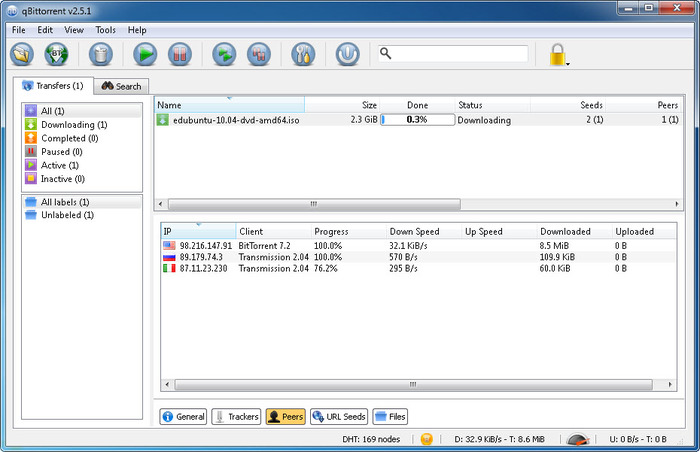Open preferences with the tools icon

[302, 54]
